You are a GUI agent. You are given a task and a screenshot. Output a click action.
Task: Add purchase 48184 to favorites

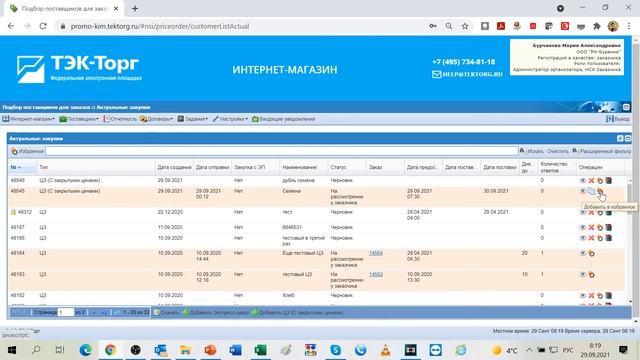coord(591,253)
